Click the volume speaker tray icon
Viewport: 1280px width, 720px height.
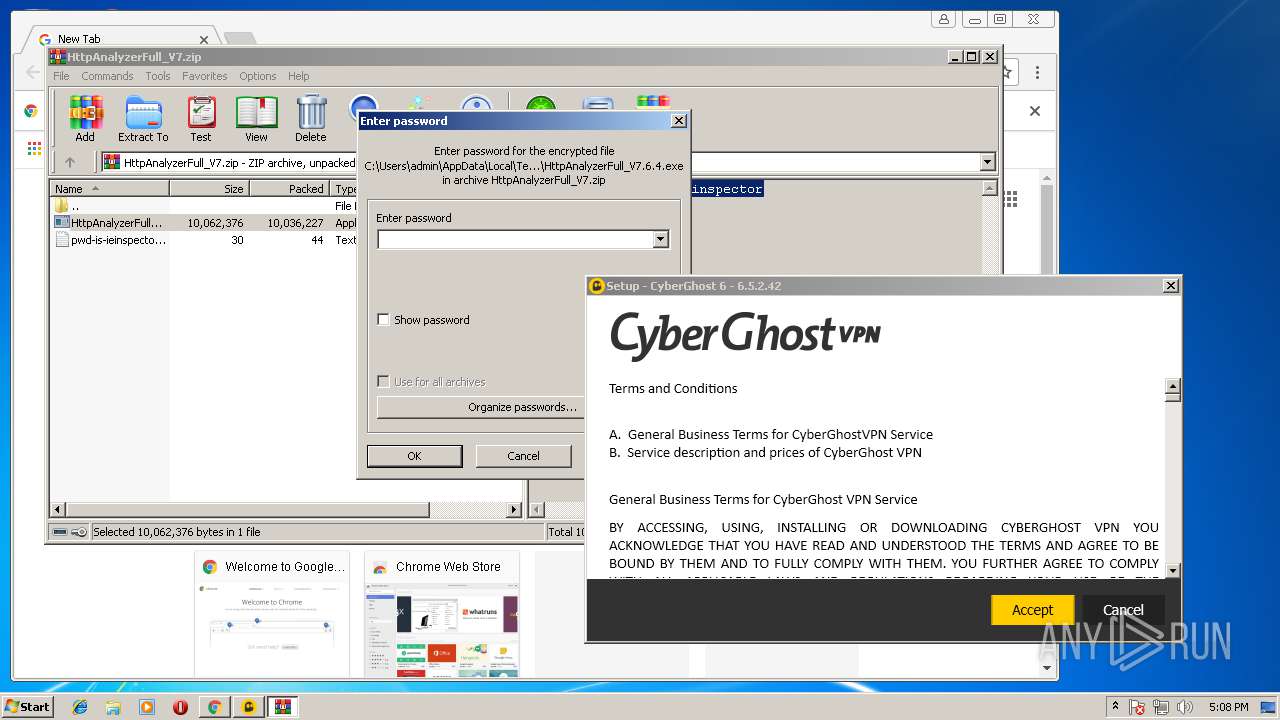coord(1185,707)
